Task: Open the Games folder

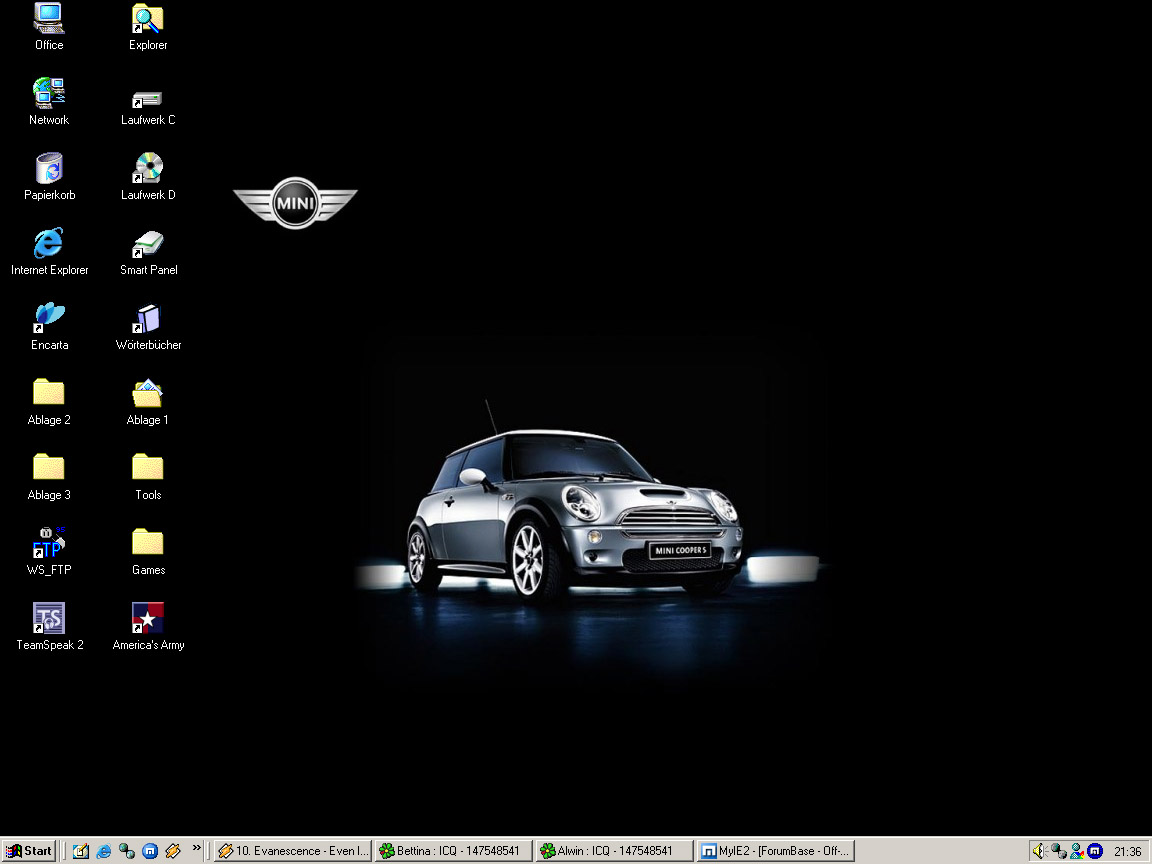Action: pos(148,552)
